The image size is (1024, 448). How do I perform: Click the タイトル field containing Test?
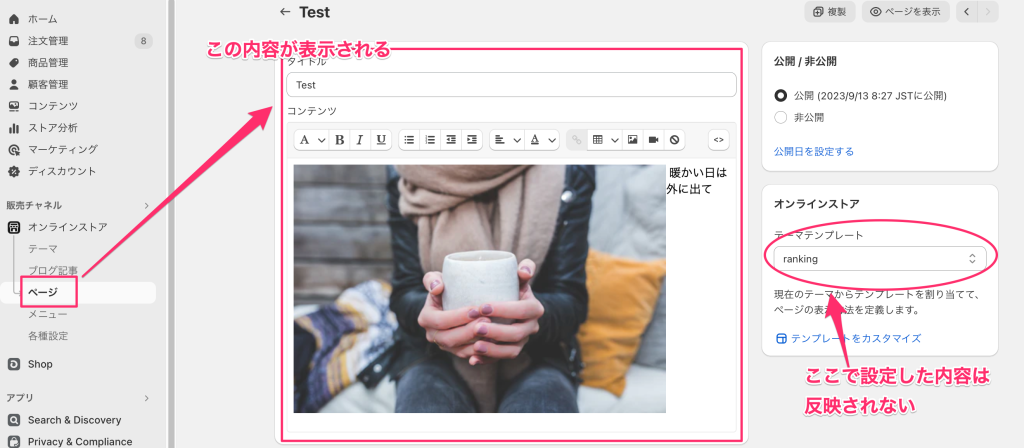click(x=511, y=85)
